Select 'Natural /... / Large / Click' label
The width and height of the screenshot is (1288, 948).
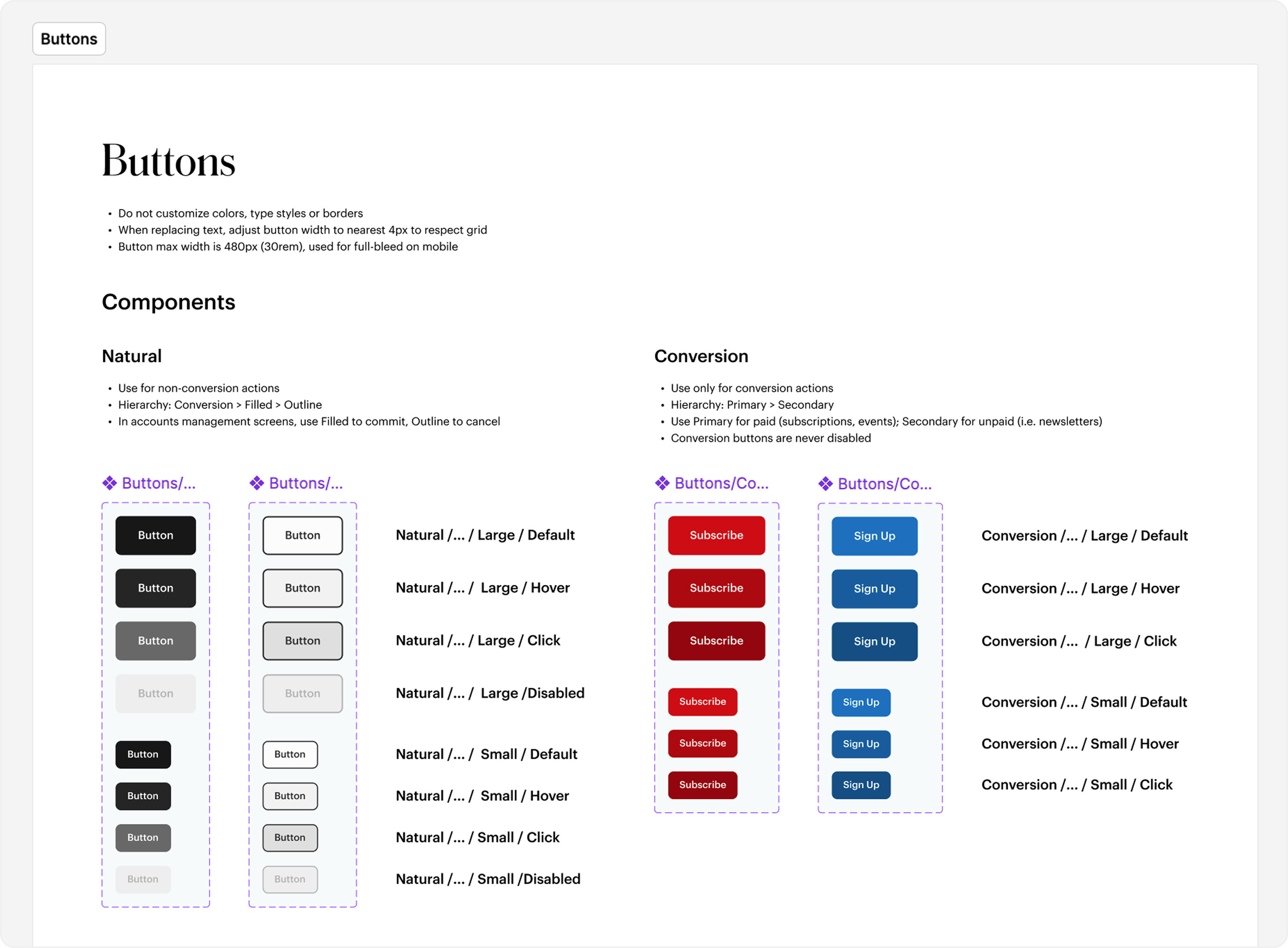tap(478, 641)
